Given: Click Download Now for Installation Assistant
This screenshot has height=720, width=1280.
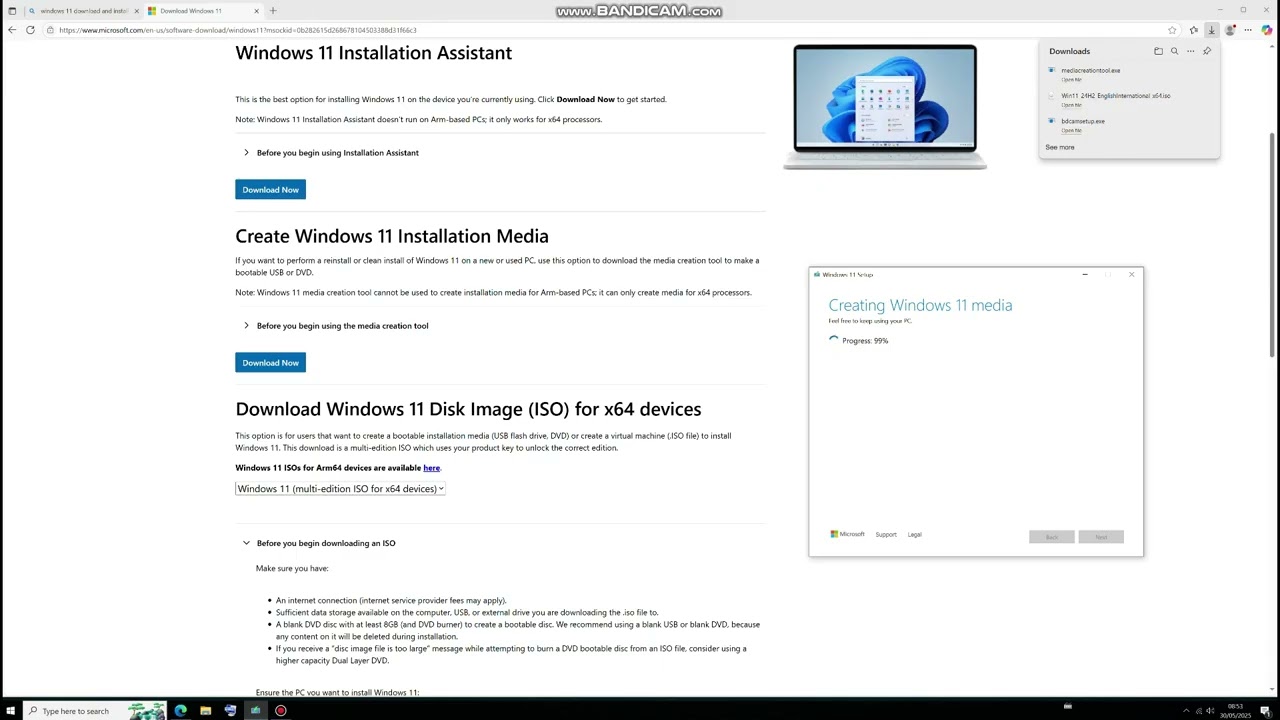Looking at the screenshot, I should (x=270, y=190).
